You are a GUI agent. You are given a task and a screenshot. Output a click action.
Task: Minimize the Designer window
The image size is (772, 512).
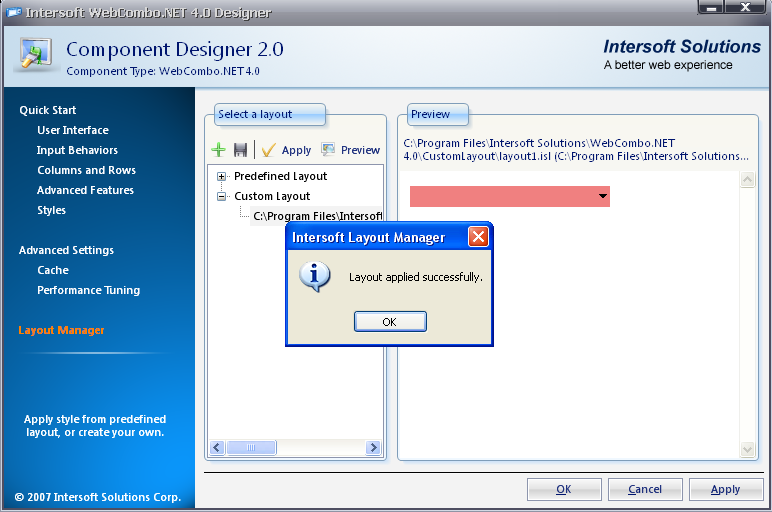[x=711, y=7]
